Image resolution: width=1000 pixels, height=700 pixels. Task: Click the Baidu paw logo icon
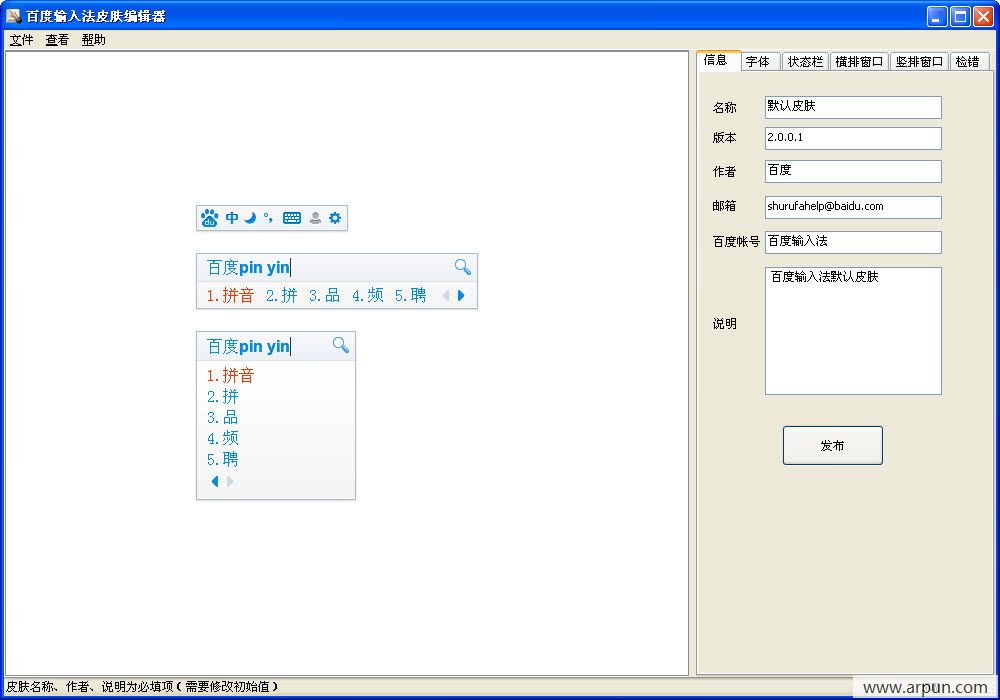point(209,218)
